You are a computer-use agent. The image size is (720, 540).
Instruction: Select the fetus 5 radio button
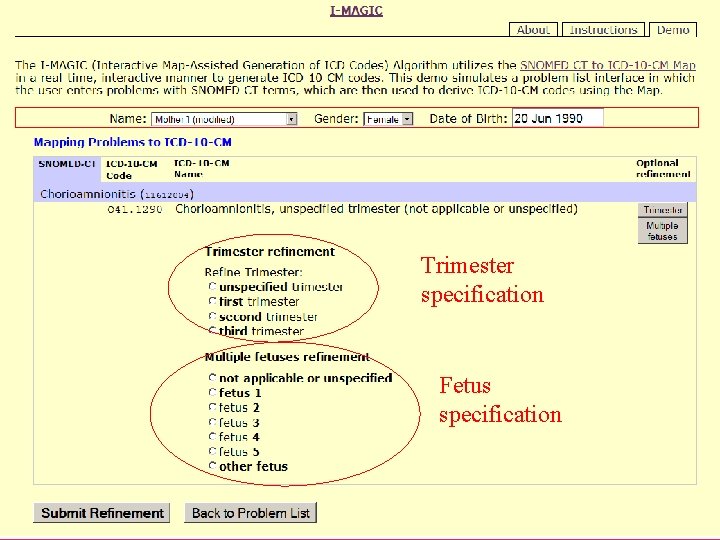click(x=212, y=451)
